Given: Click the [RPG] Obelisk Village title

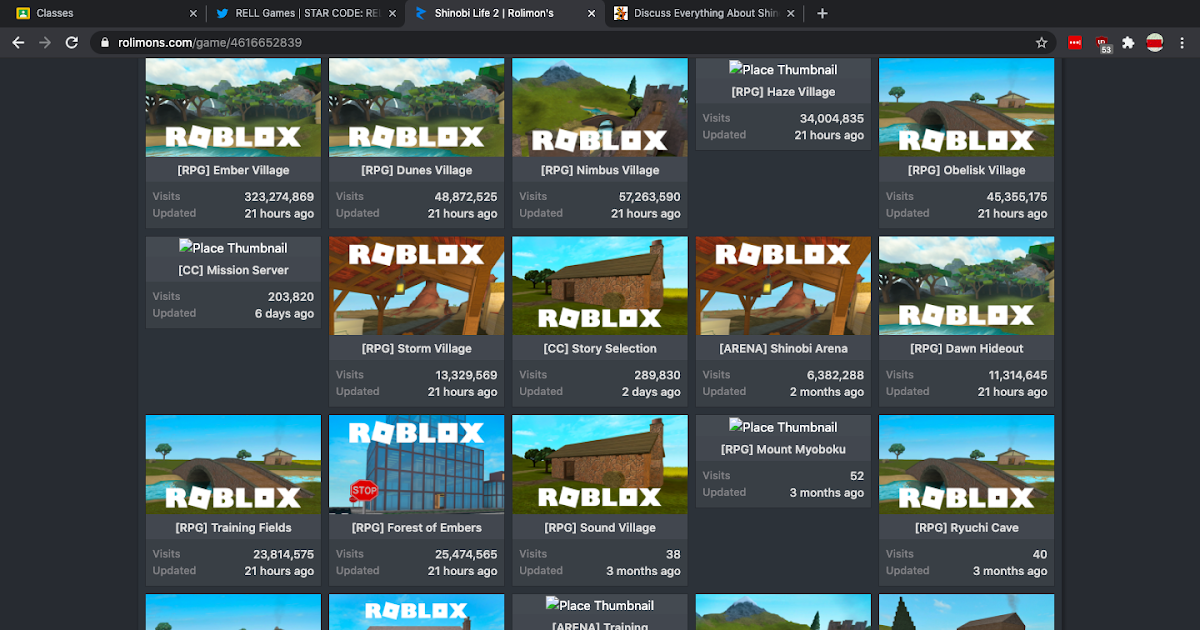Looking at the screenshot, I should point(966,171).
